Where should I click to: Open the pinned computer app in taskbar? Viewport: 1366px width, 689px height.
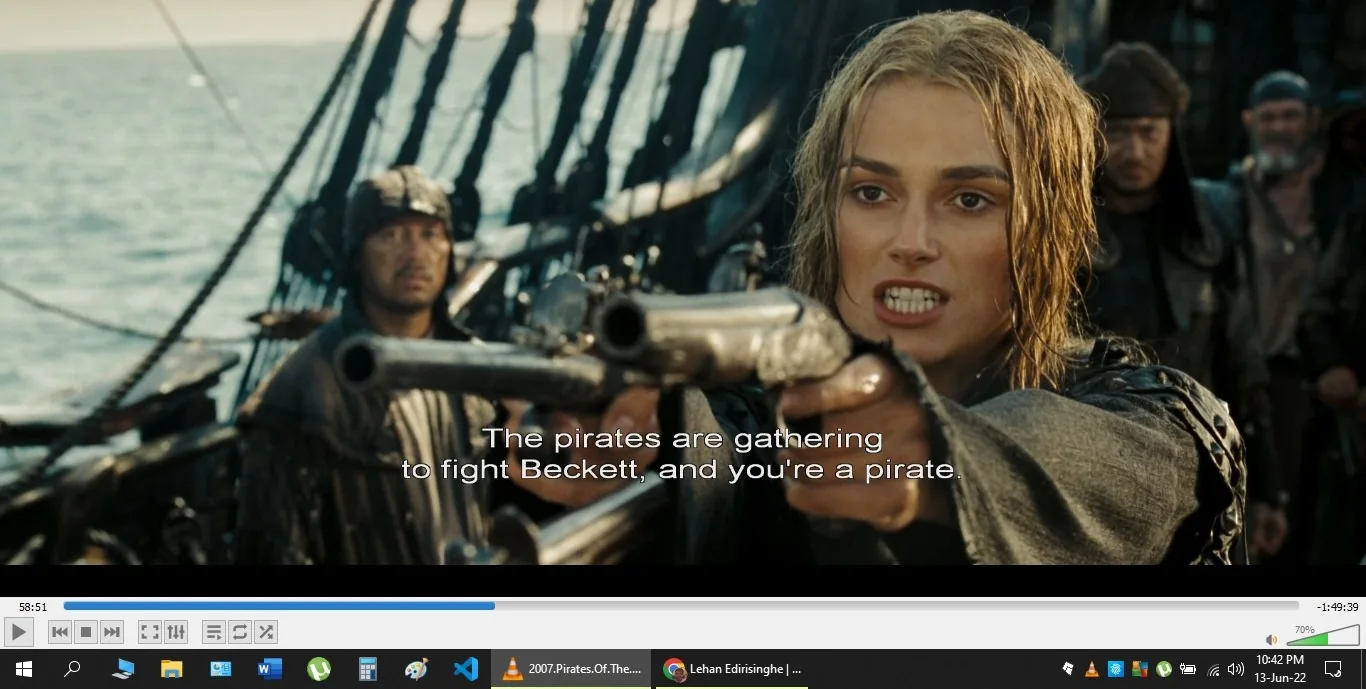(123, 669)
